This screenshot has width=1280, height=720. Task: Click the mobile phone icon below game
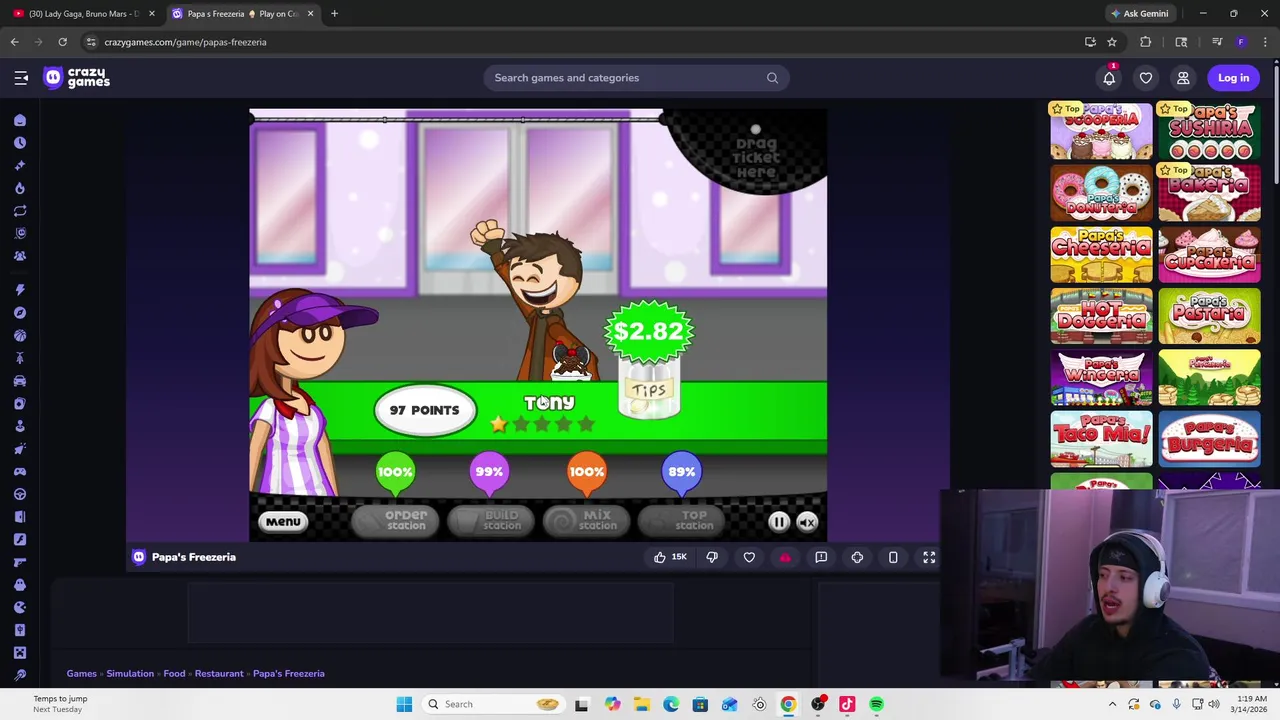click(x=893, y=557)
